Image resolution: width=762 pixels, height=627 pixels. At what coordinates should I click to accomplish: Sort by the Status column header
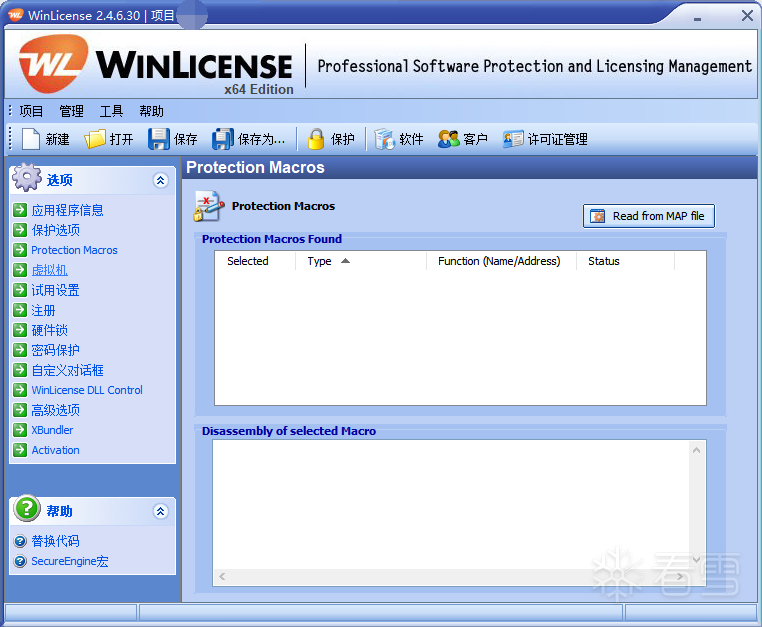click(625, 261)
